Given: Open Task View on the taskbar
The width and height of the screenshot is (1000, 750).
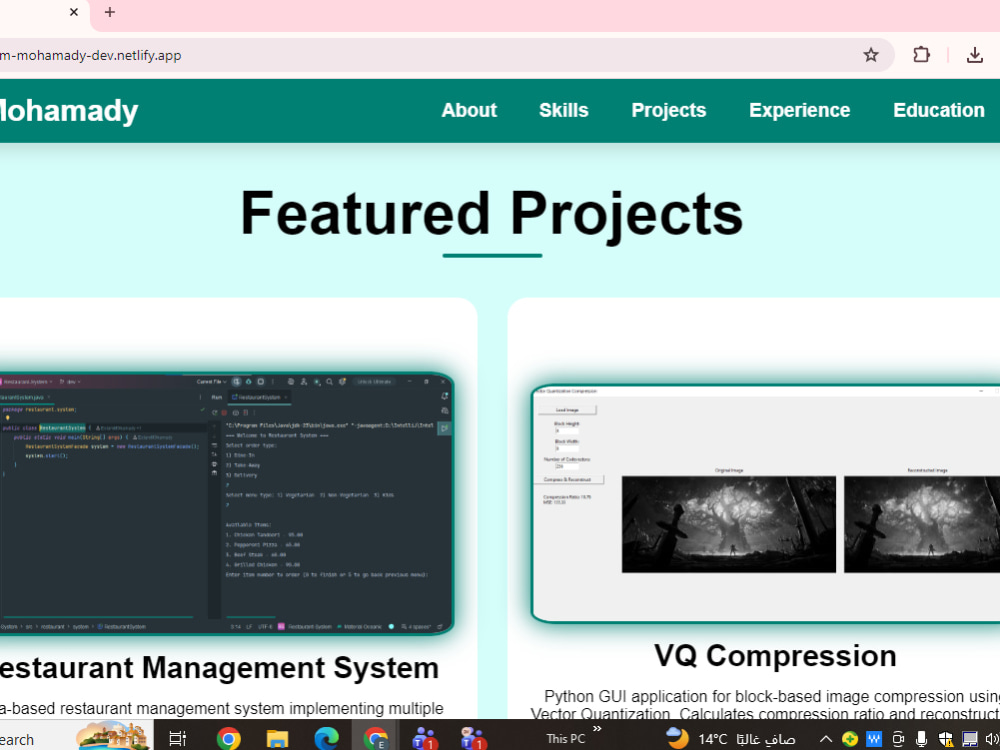Looking at the screenshot, I should pyautogui.click(x=177, y=739).
